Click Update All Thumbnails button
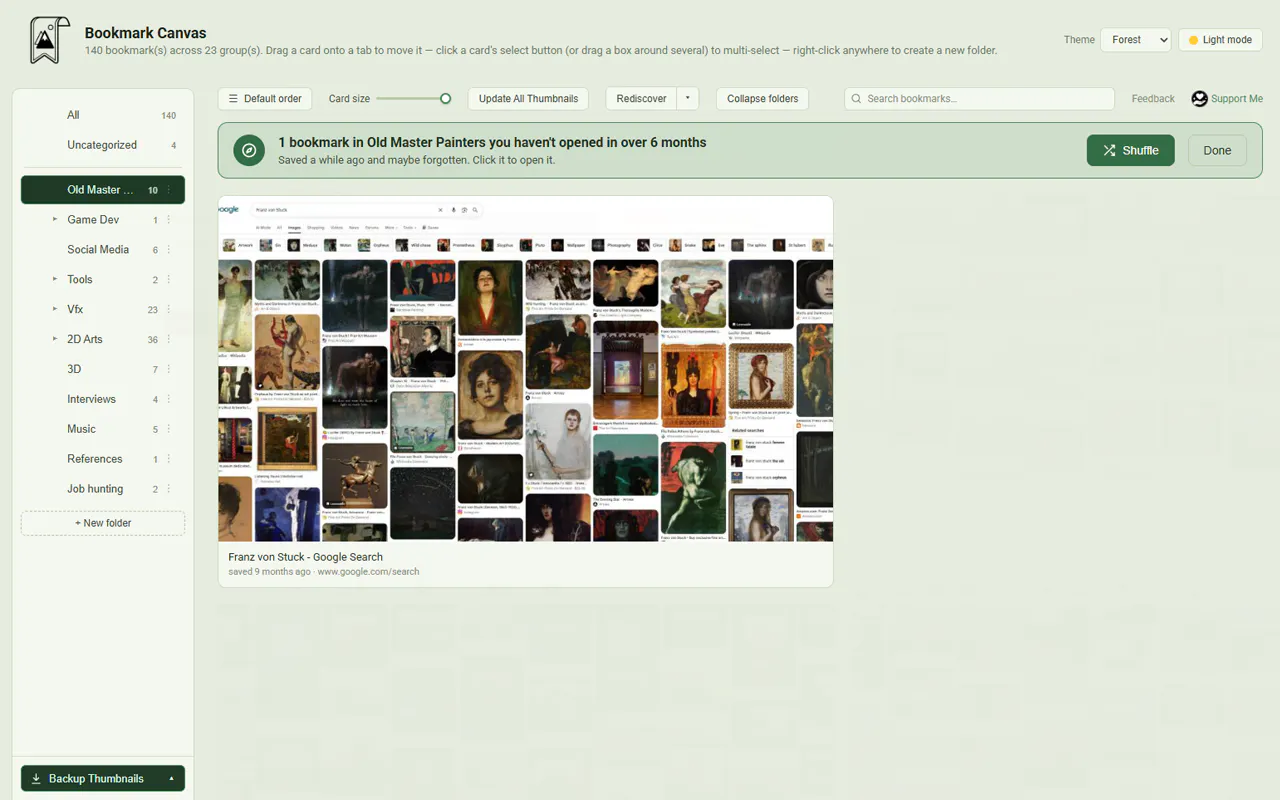The width and height of the screenshot is (1280, 800). [x=528, y=99]
